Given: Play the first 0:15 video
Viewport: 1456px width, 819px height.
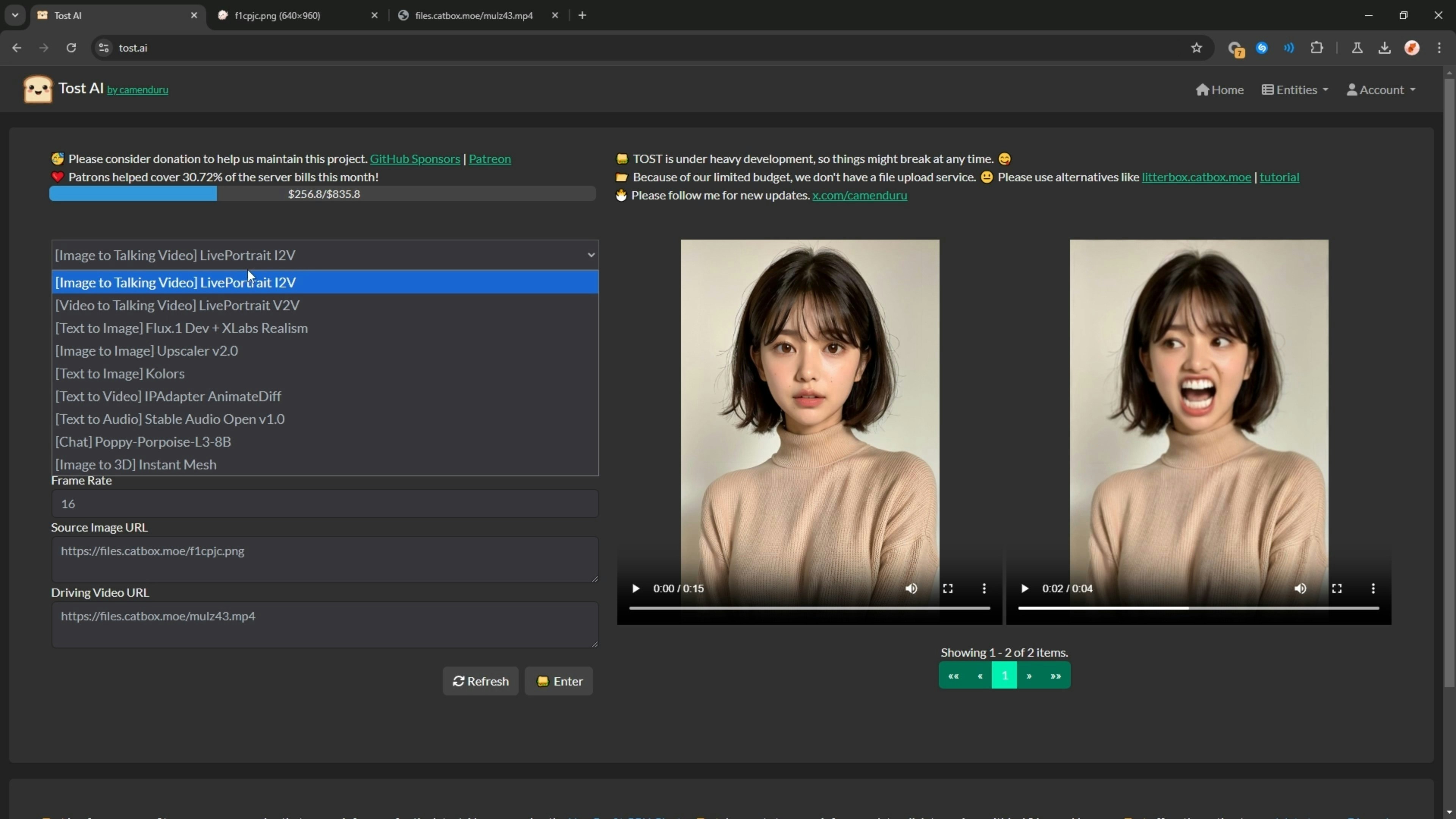Looking at the screenshot, I should pos(635,588).
